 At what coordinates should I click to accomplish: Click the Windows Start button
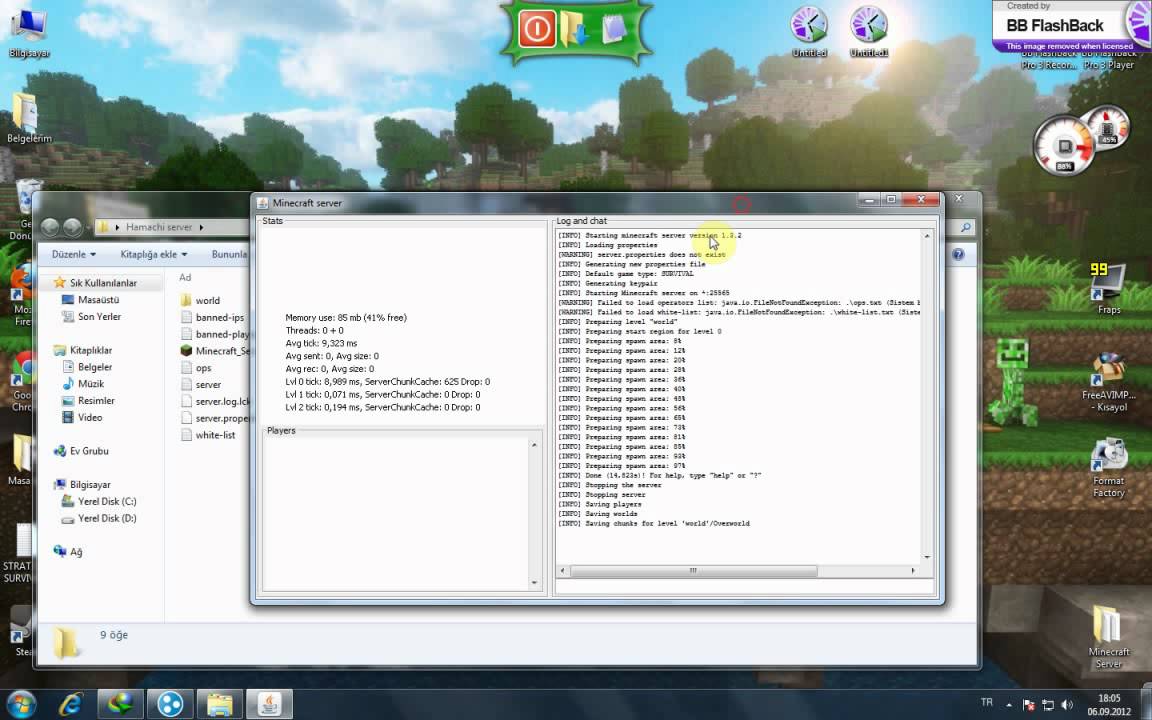tap(21, 704)
